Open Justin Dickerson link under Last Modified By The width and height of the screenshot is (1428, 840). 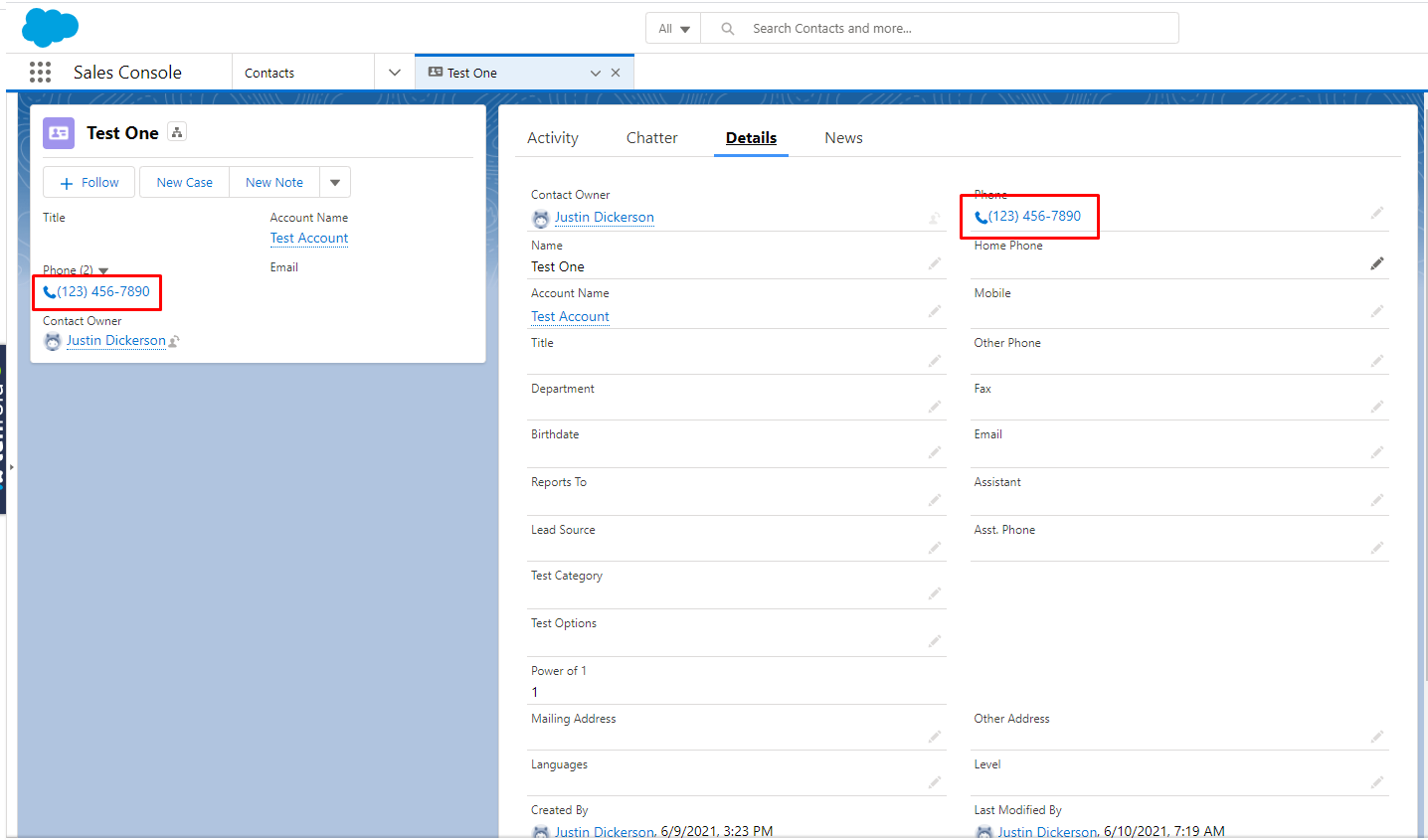1048,831
